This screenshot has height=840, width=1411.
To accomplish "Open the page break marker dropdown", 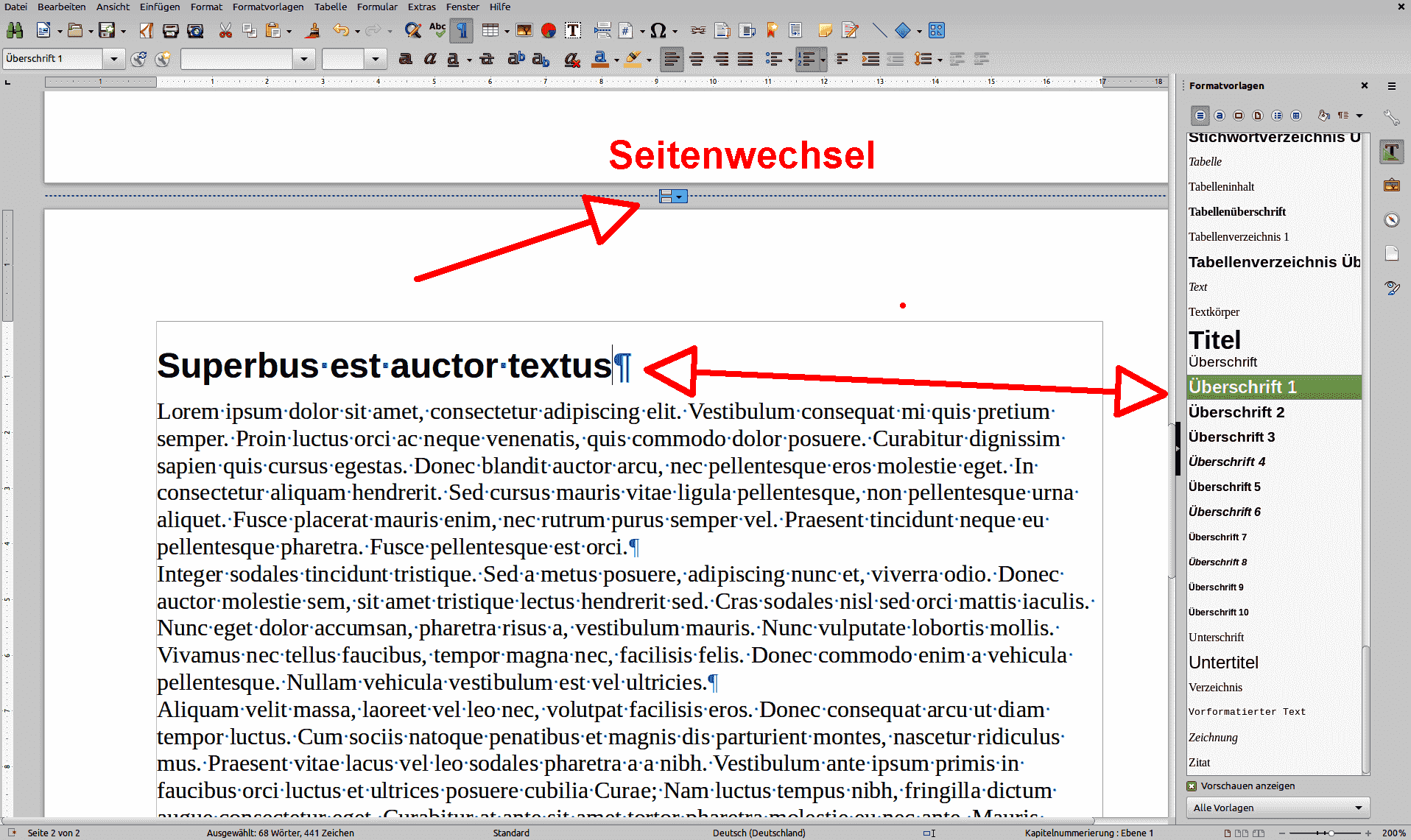I will click(680, 196).
